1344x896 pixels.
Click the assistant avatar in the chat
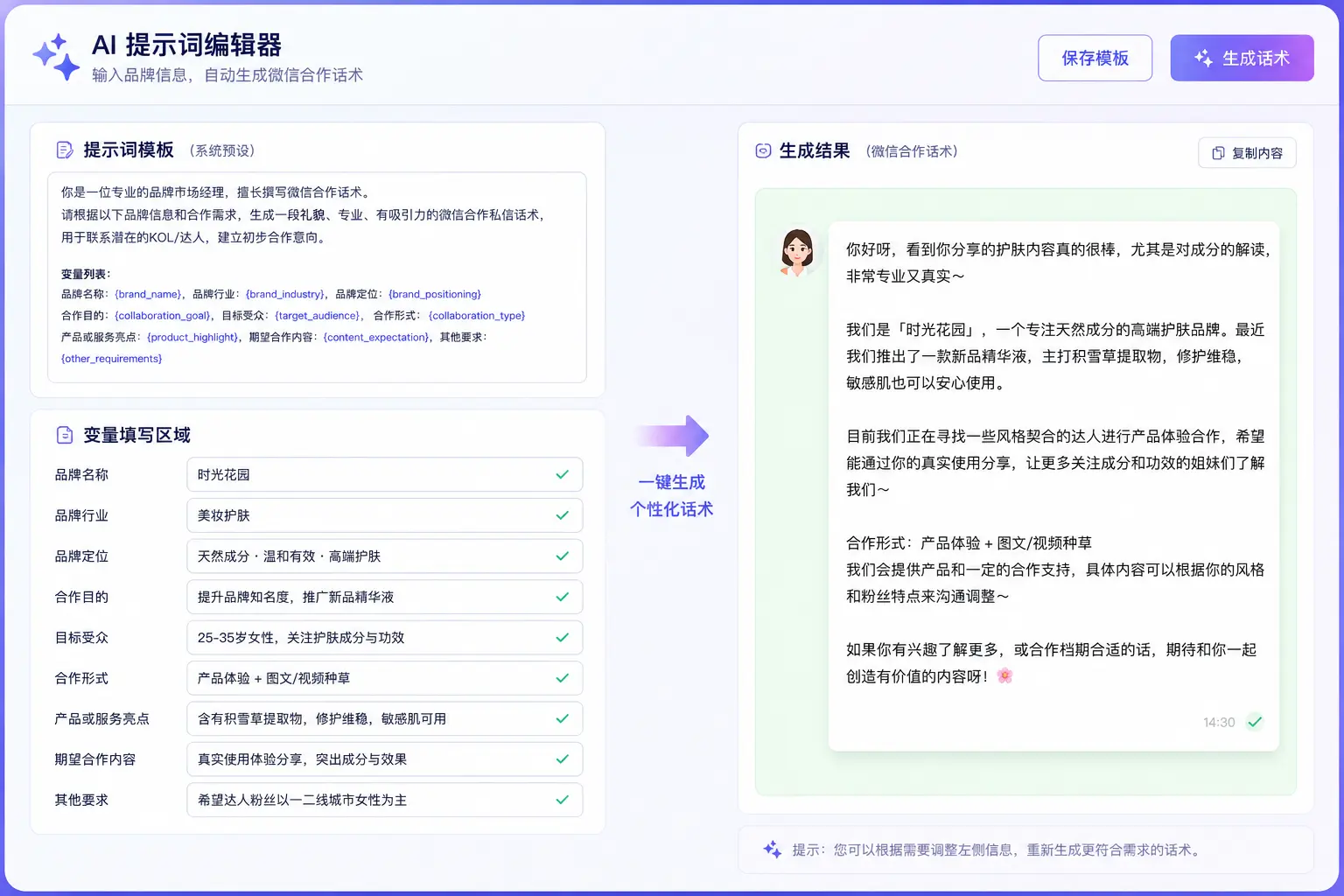point(797,252)
